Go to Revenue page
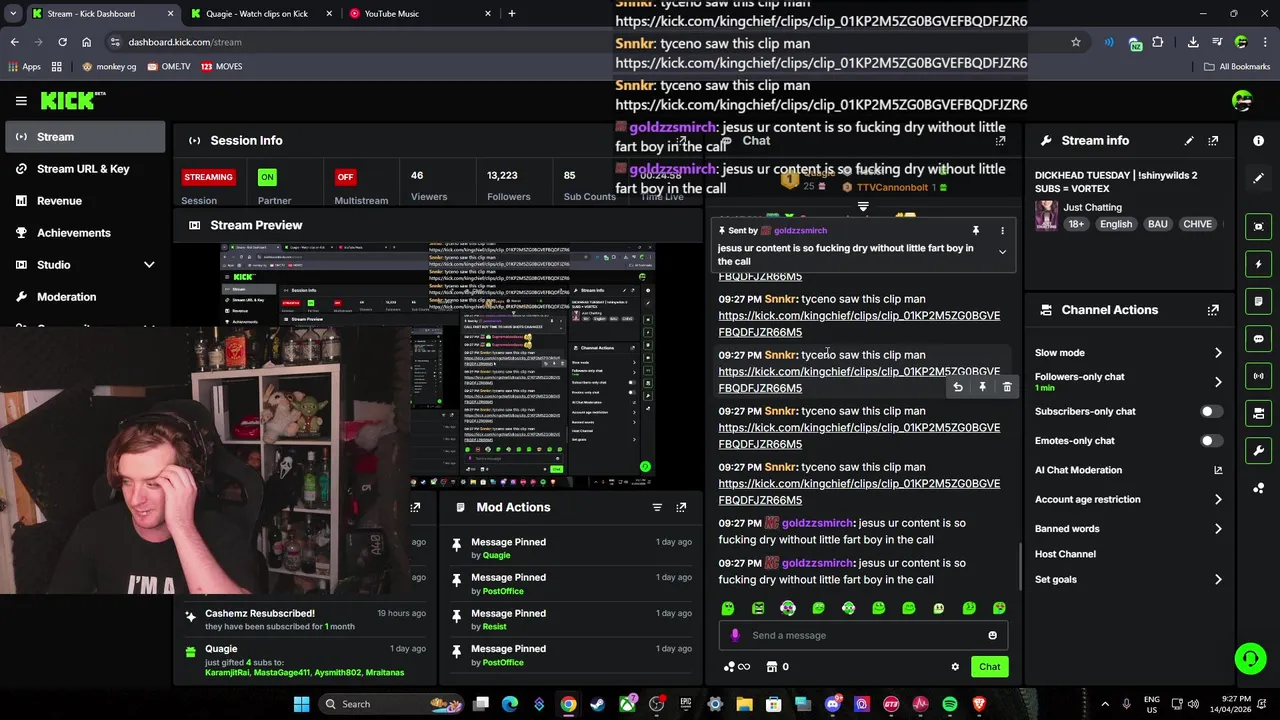Screen dimensions: 1280x720 (85, 201)
